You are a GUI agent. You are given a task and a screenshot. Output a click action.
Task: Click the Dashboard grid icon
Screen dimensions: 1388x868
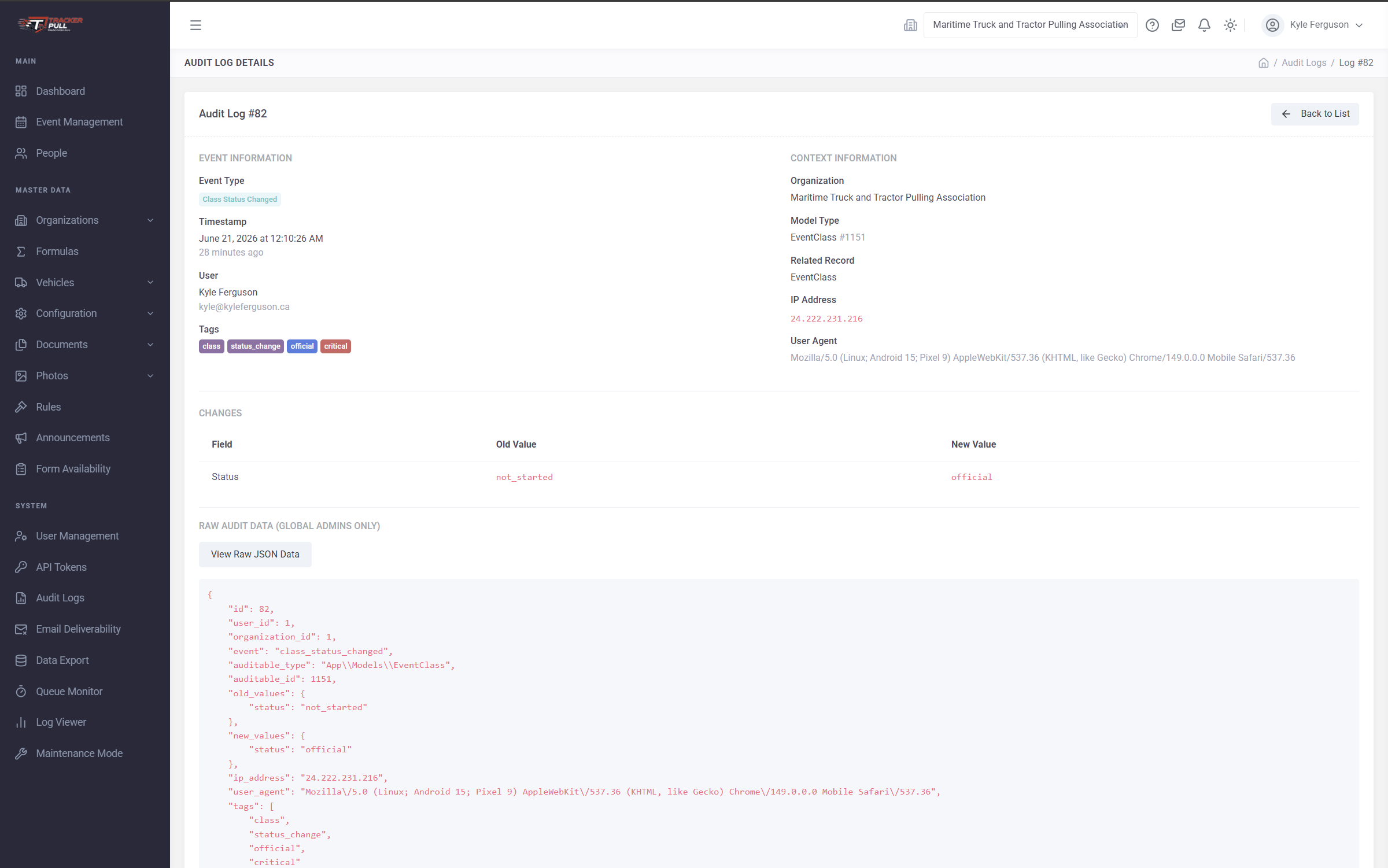[21, 91]
